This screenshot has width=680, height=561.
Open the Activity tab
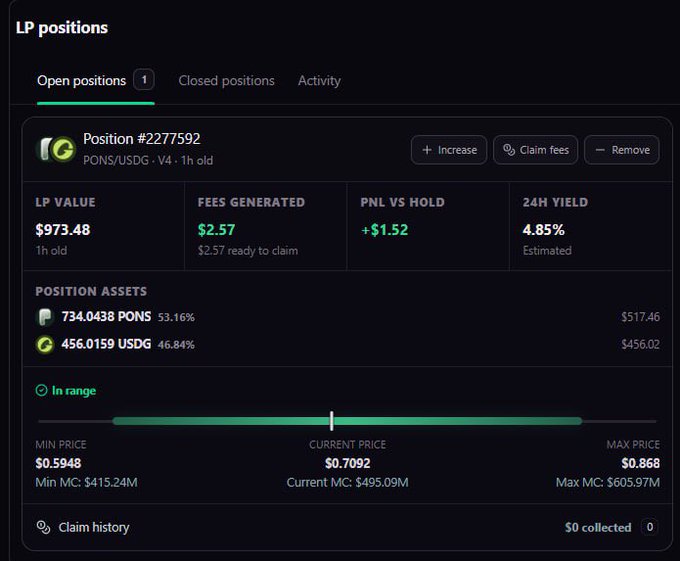click(319, 81)
